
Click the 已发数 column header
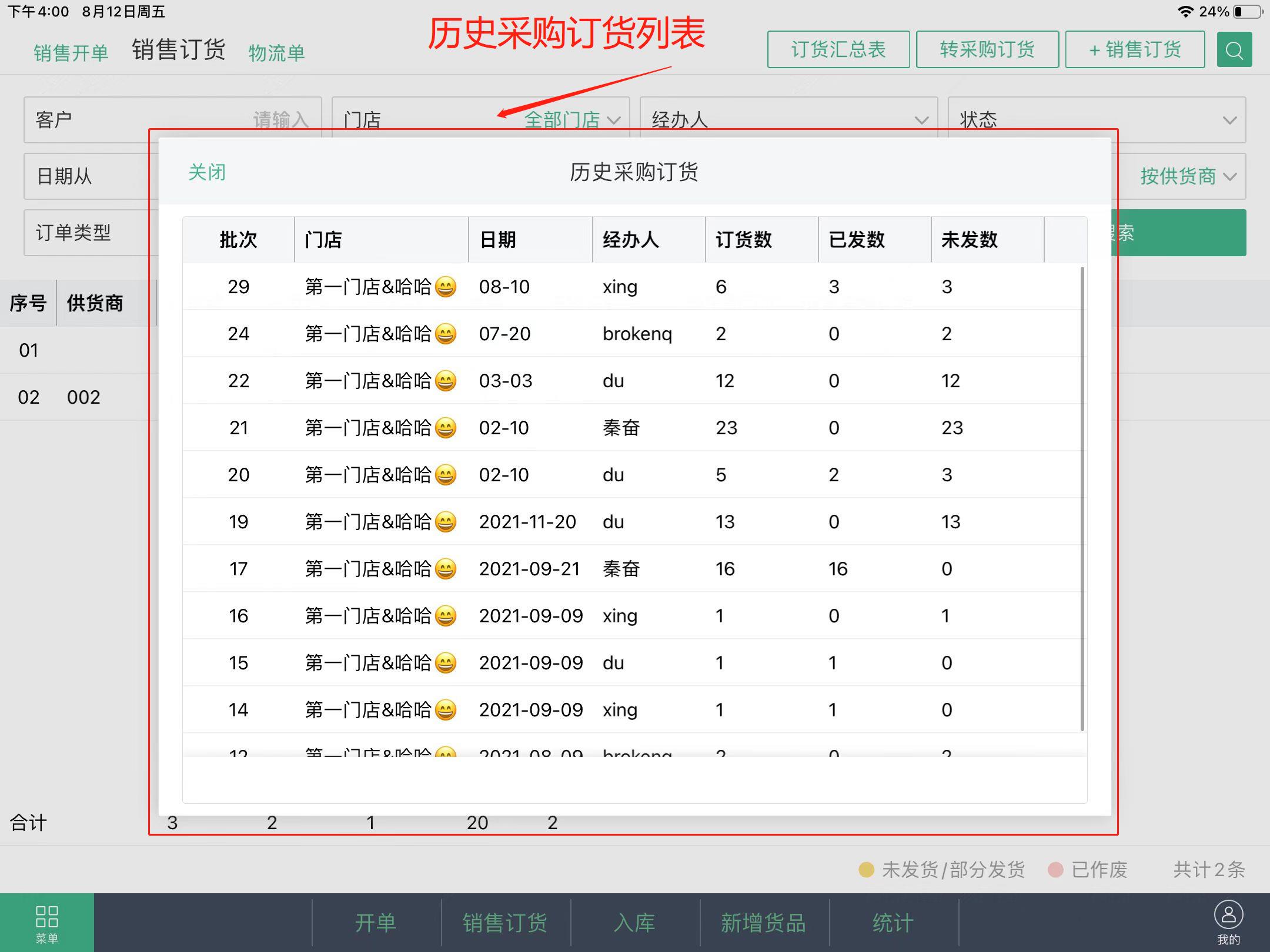coord(875,240)
